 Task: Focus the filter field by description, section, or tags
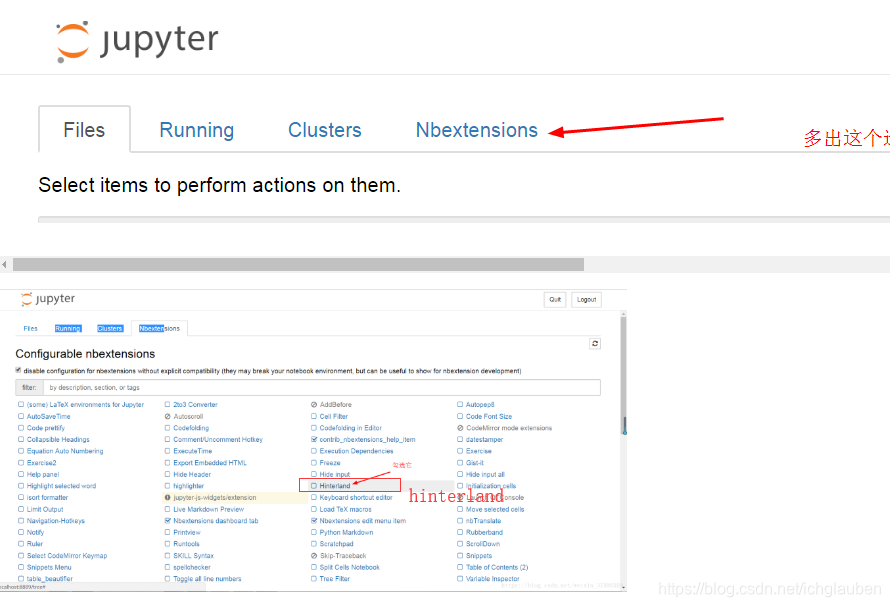click(x=322, y=388)
